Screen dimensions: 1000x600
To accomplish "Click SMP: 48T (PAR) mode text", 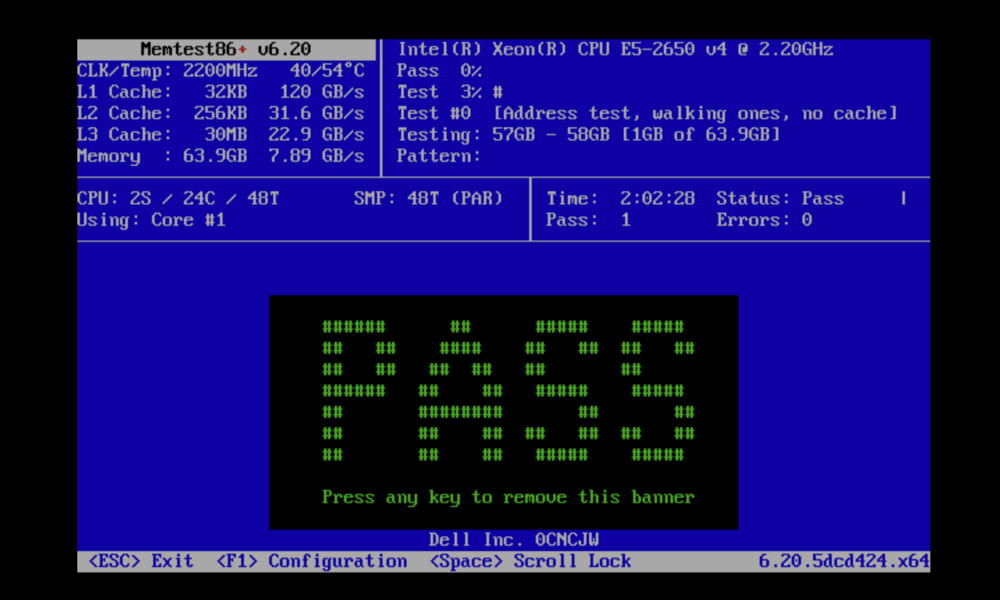I will [428, 198].
